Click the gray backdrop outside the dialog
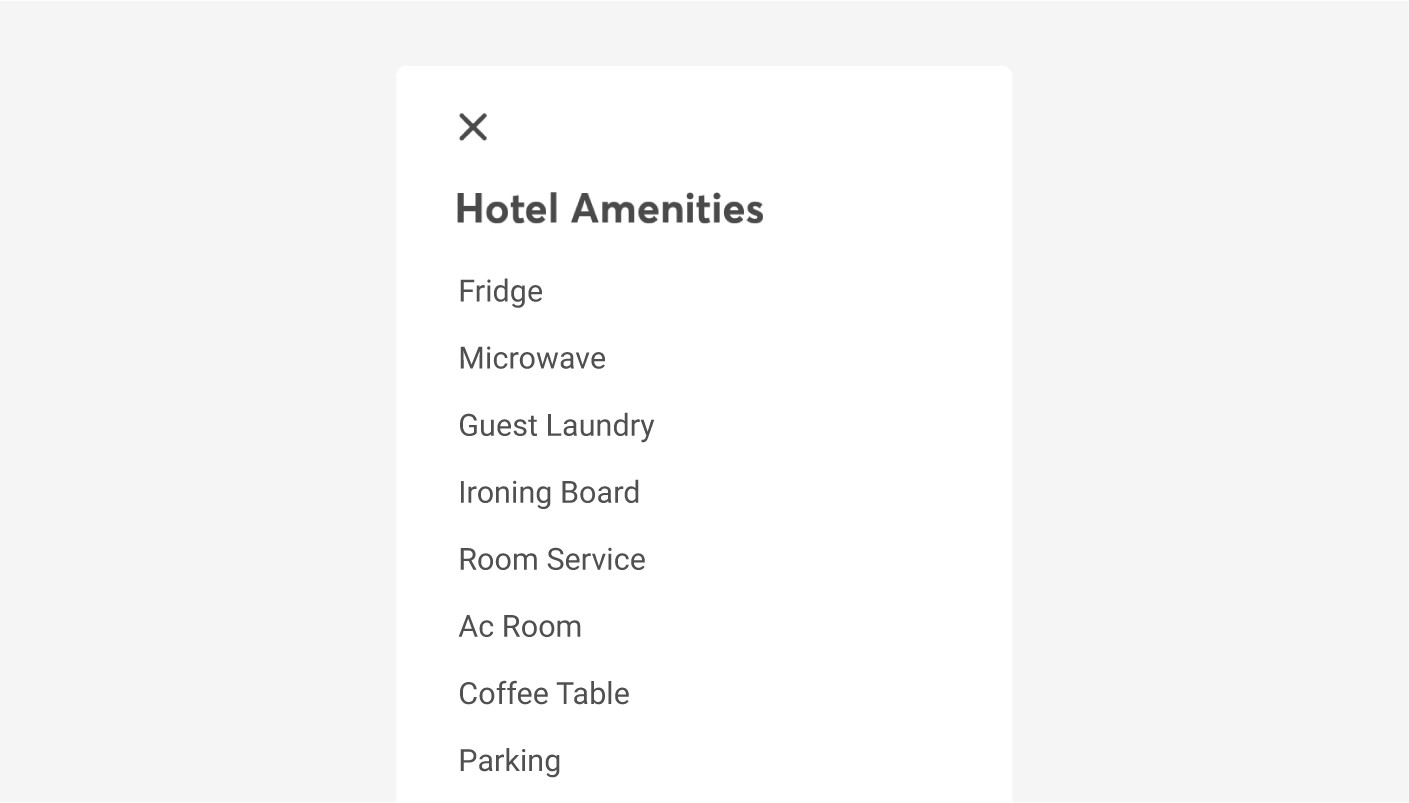Image resolution: width=1409 pixels, height=803 pixels. (200, 400)
